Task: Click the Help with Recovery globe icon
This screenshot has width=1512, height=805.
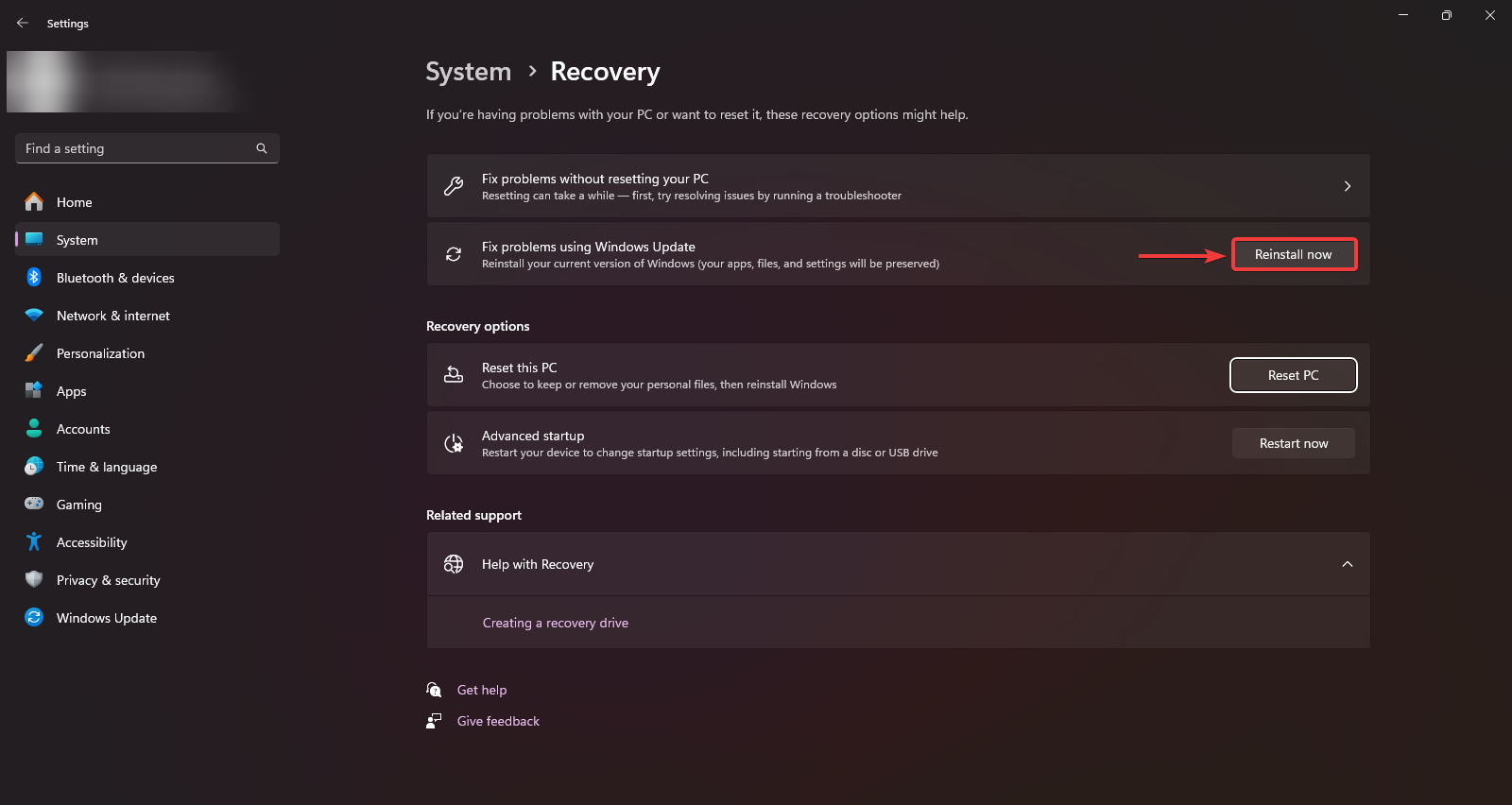Action: (x=454, y=564)
